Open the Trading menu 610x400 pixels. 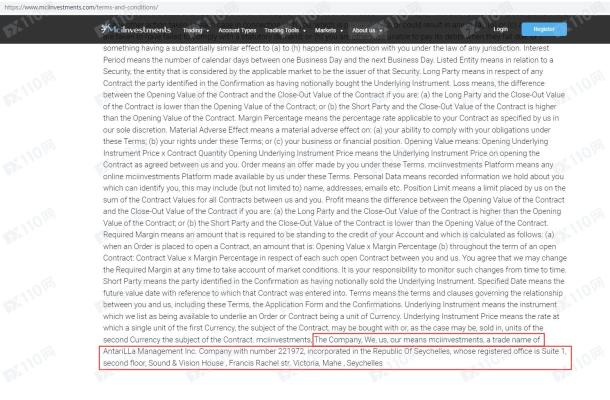(x=193, y=30)
